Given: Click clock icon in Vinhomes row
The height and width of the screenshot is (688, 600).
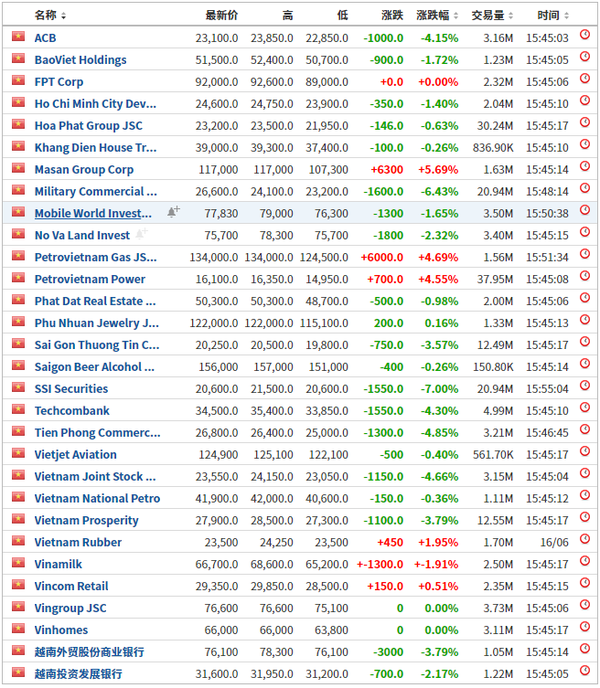Looking at the screenshot, I should pos(585,627).
